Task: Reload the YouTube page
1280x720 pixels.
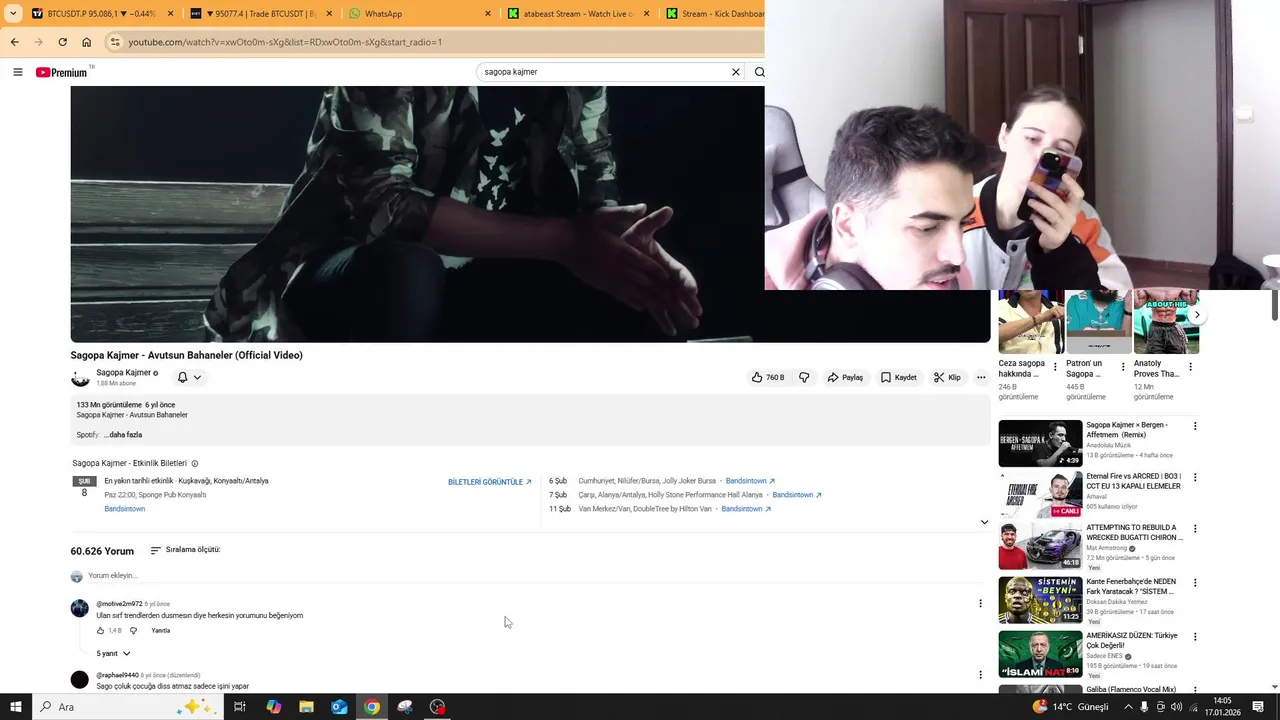Action: click(x=62, y=42)
